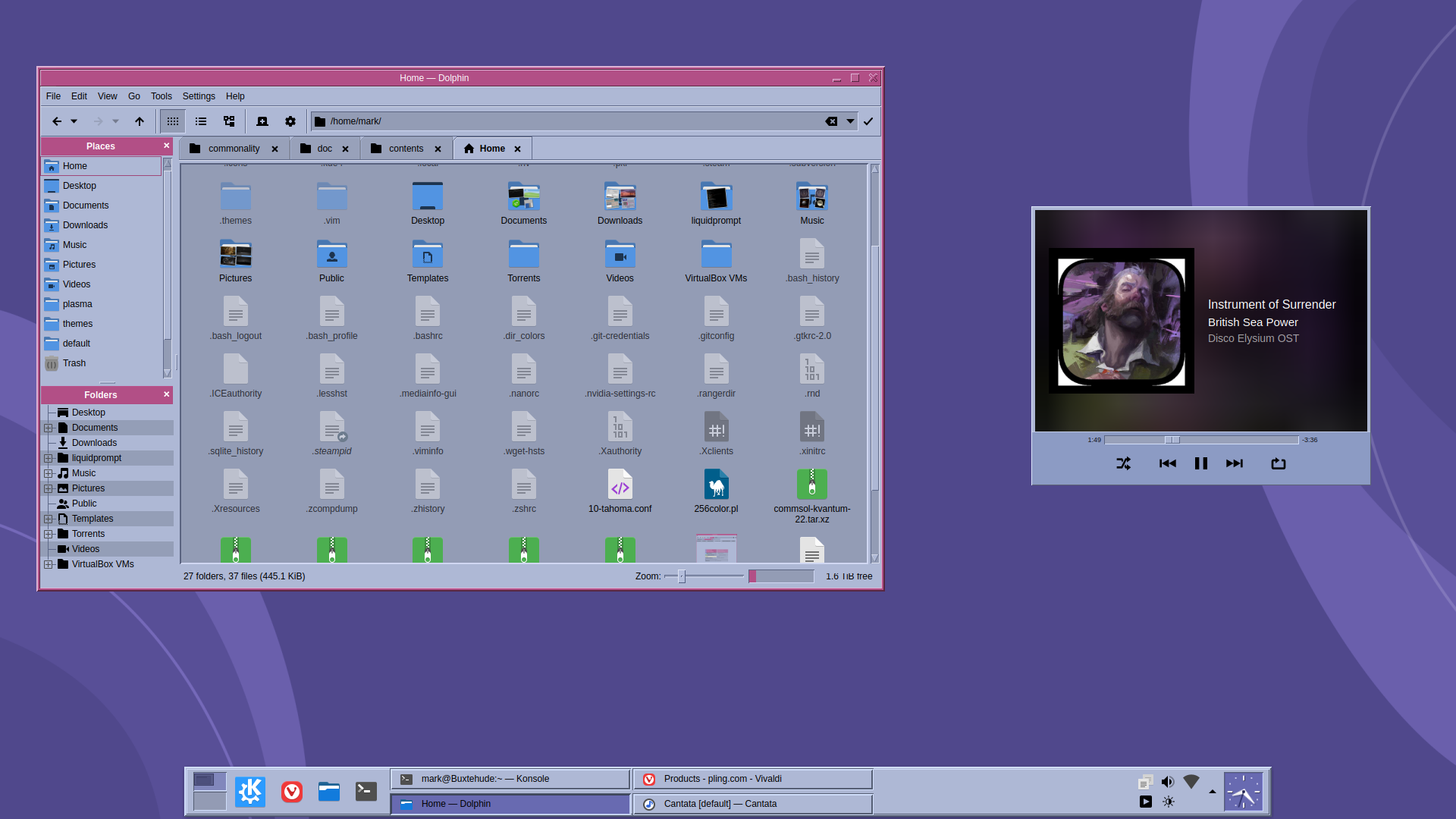Pause playback in the music player
The width and height of the screenshot is (1456, 819).
point(1201,463)
